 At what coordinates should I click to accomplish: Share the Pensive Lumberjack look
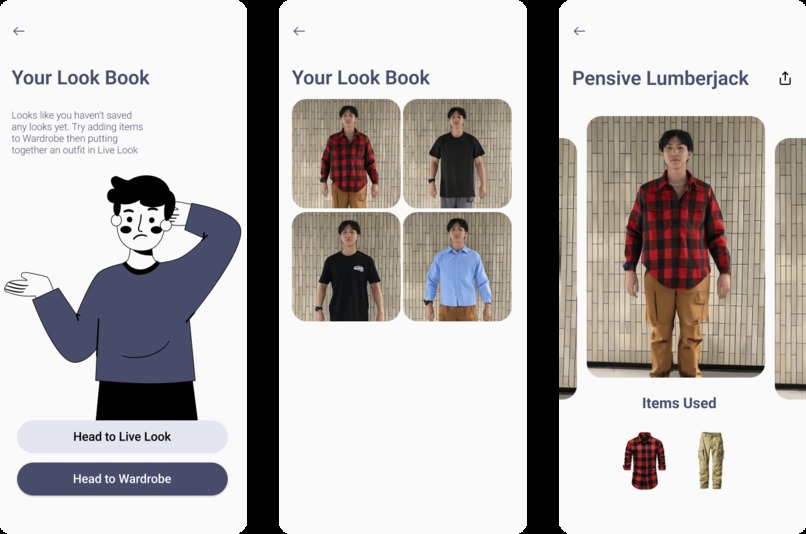(x=785, y=78)
